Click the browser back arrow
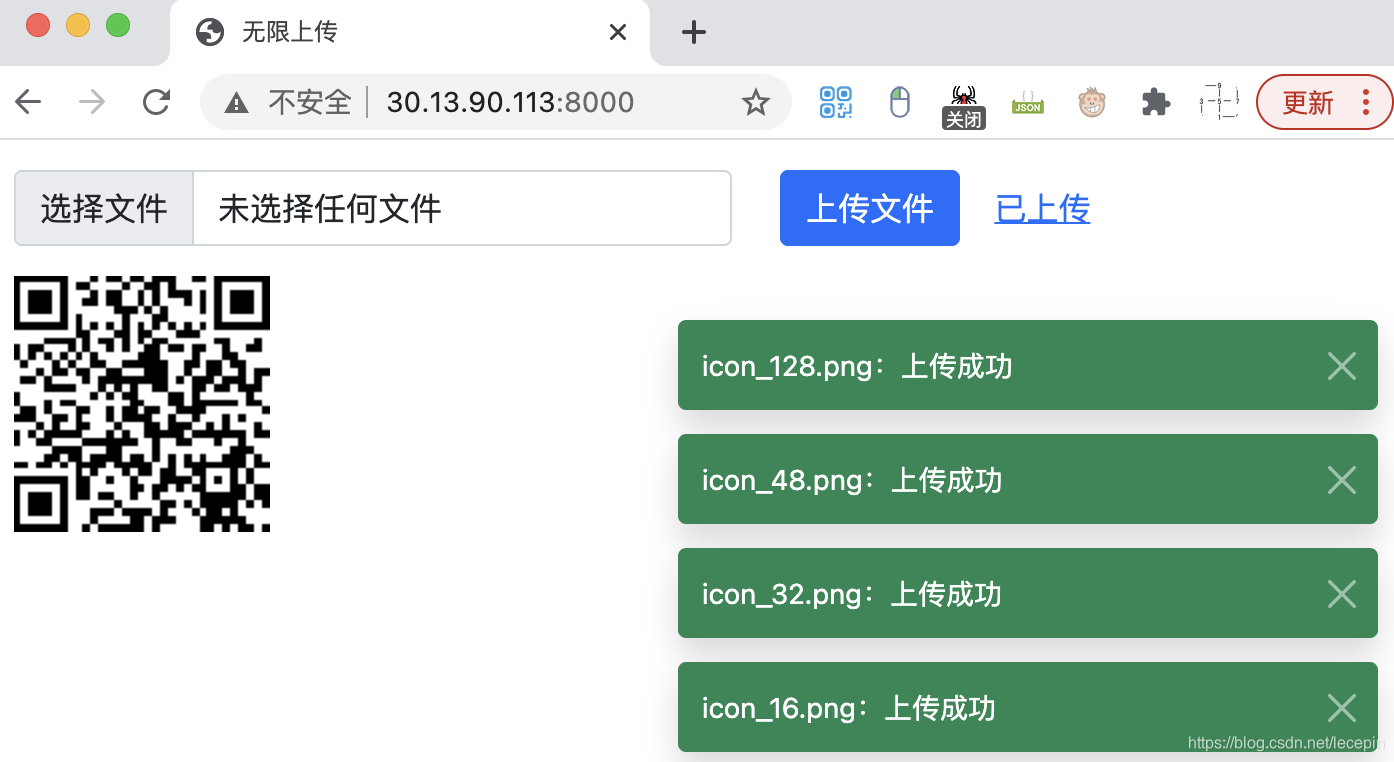Viewport: 1394px width, 762px height. click(x=28, y=102)
